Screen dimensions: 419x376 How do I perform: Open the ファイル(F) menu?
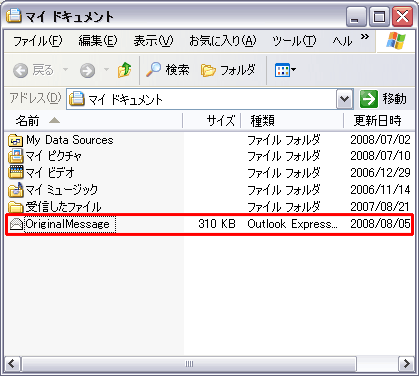click(38, 41)
